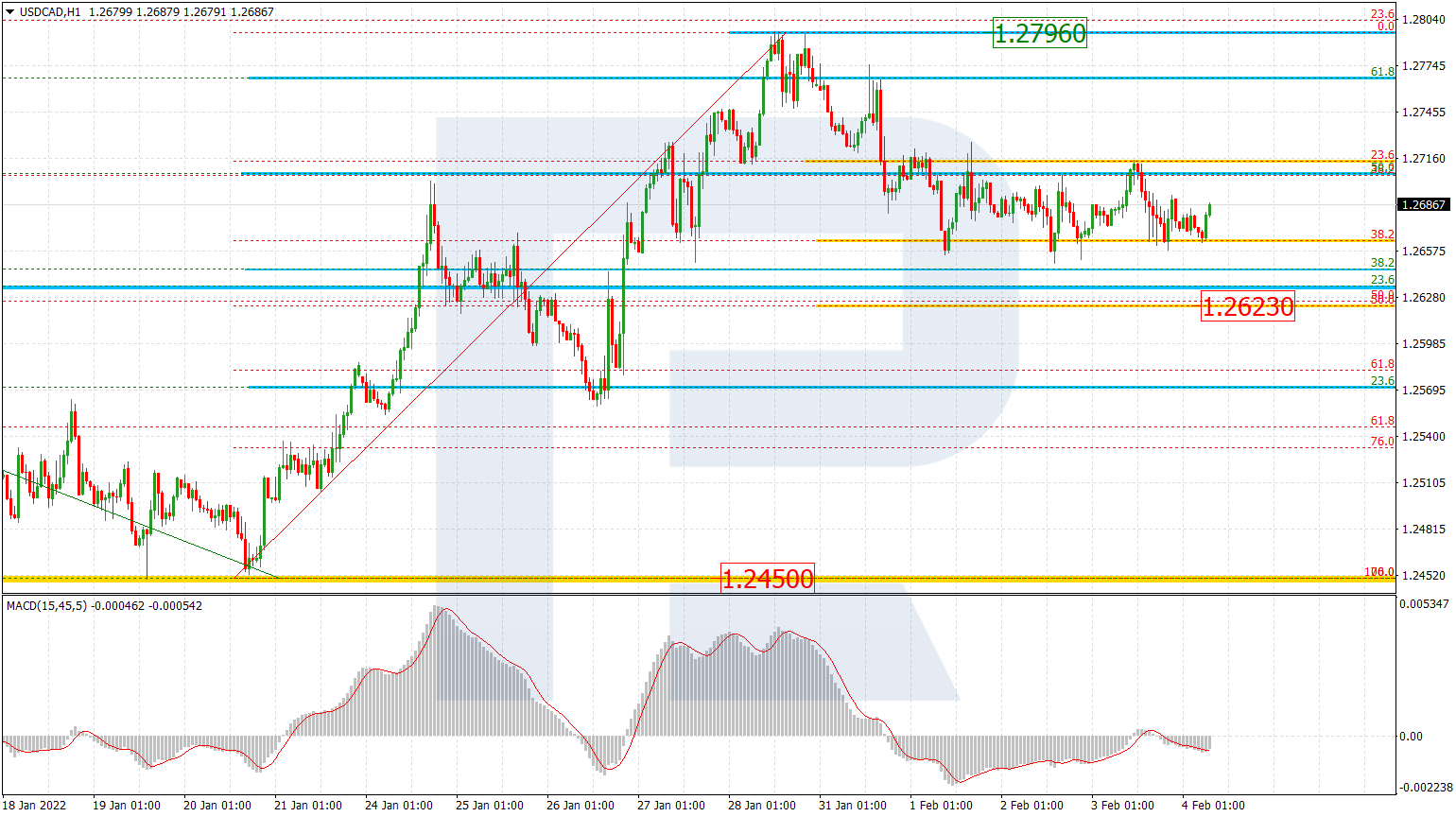Click the 18 Jan 2022 date label
The height and width of the screenshot is (817, 1456).
coord(35,806)
